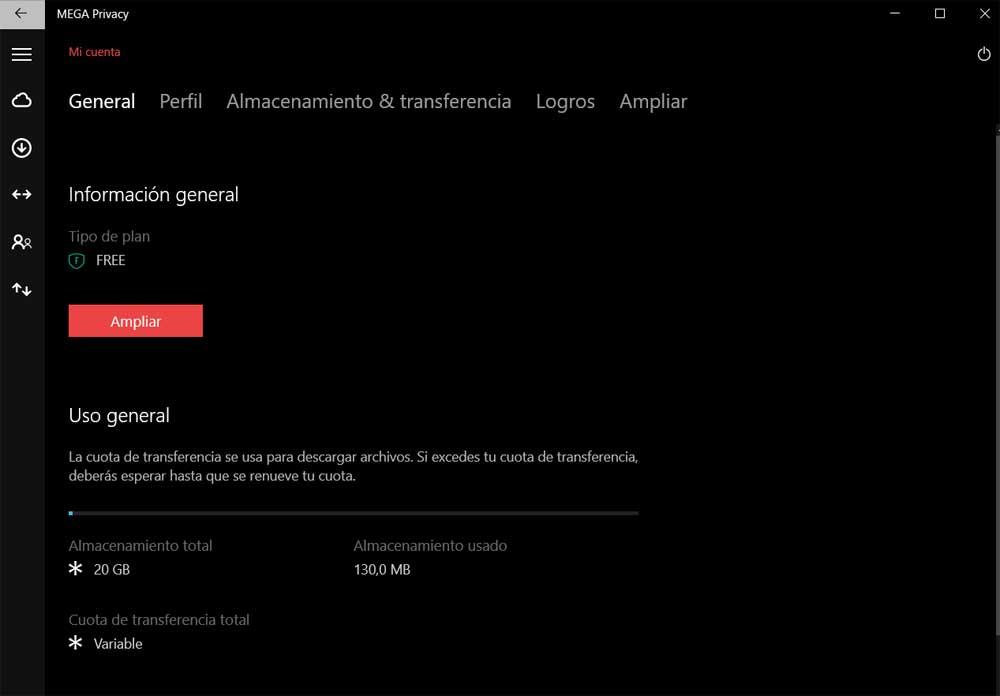Click the Uso general heading
The image size is (1000, 696).
119,416
